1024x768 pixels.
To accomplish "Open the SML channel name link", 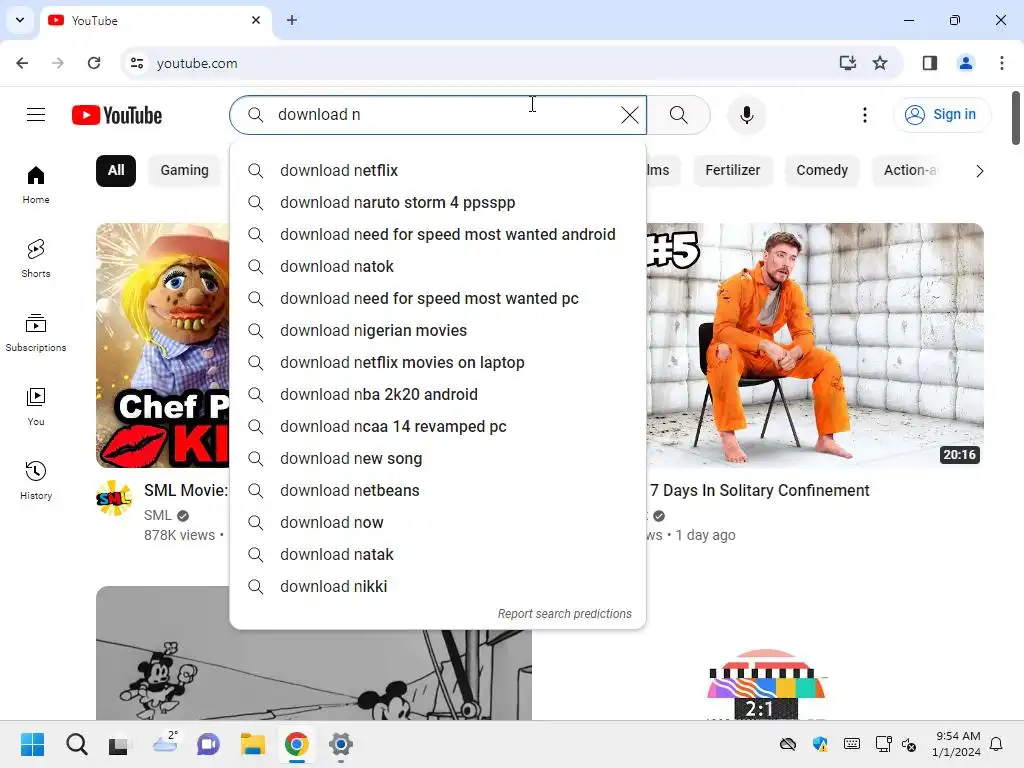I will click(x=158, y=515).
